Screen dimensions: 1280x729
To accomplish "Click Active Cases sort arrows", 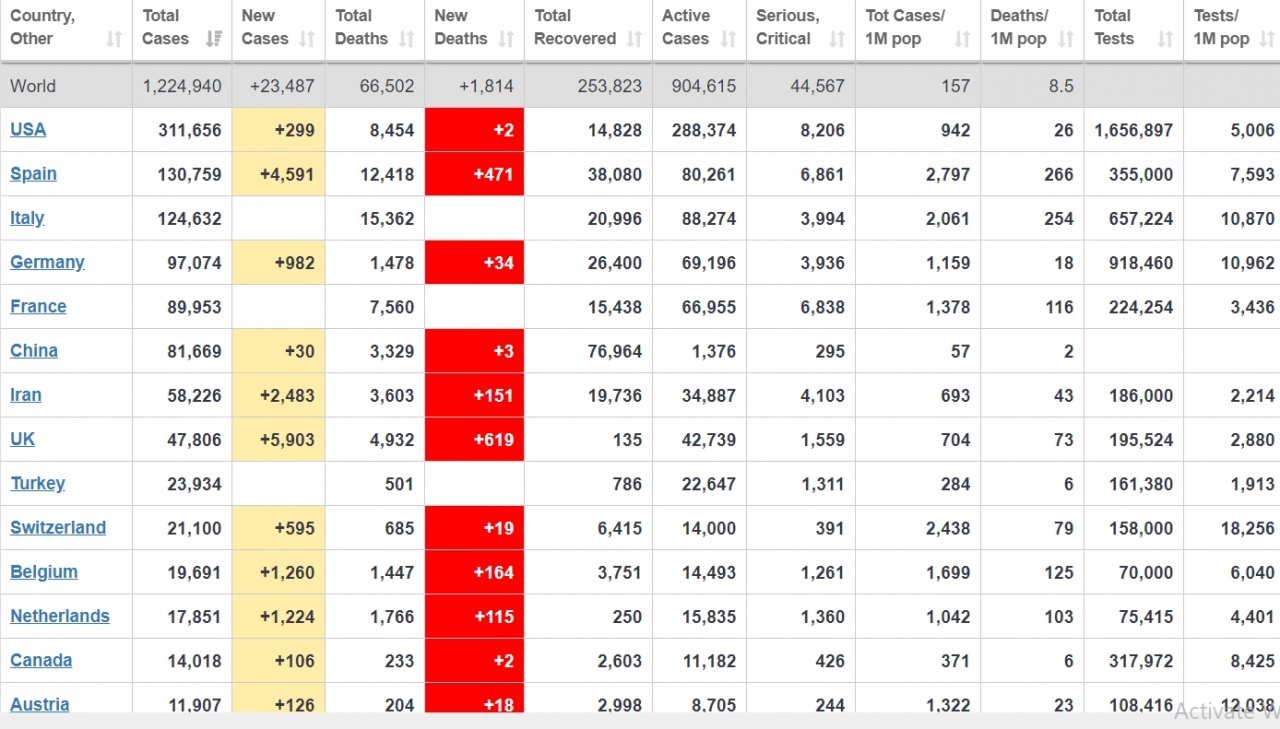I will point(728,39).
